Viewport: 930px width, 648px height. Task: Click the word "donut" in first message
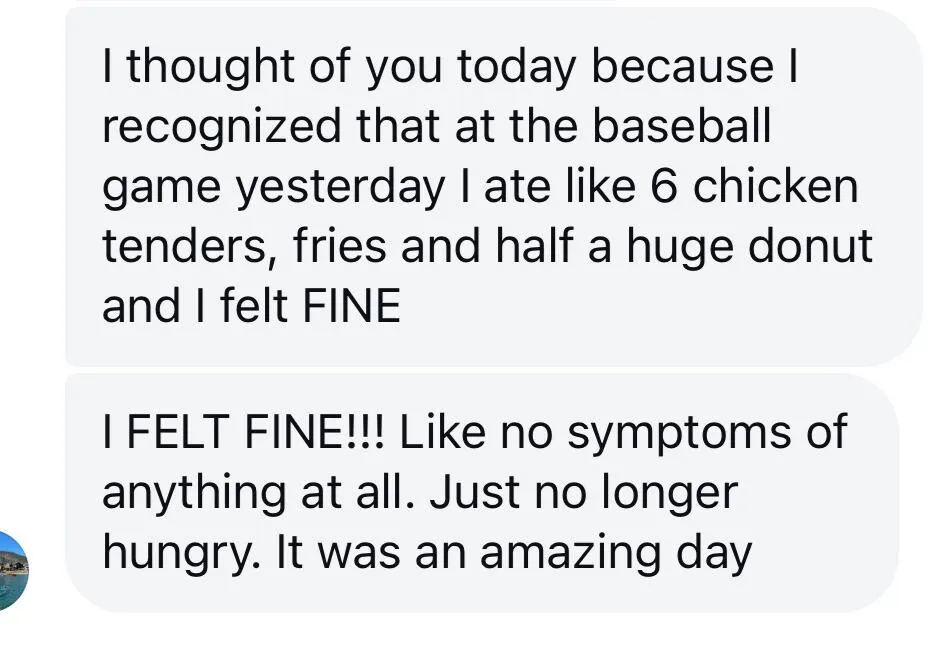(810, 245)
